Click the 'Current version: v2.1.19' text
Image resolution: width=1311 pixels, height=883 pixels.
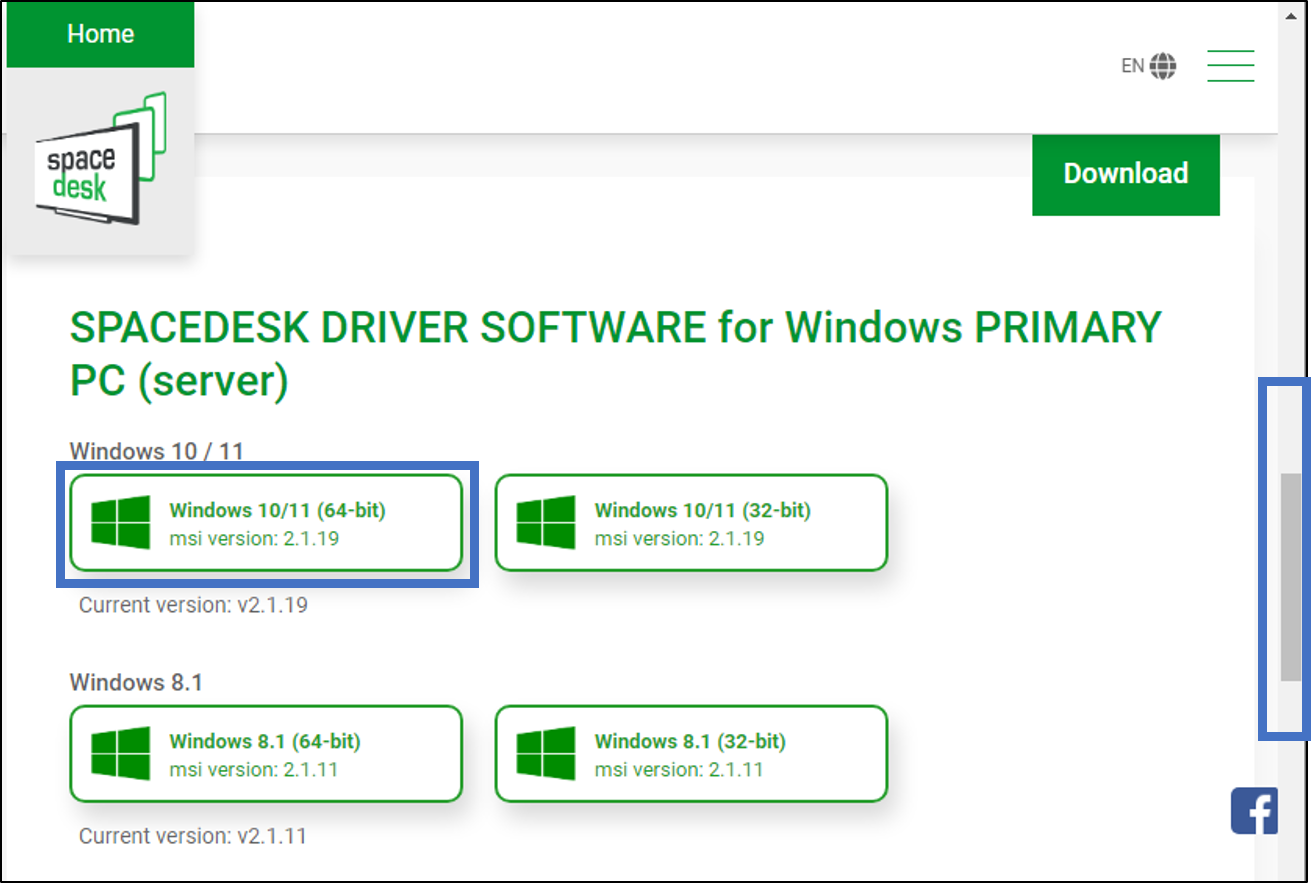click(193, 605)
